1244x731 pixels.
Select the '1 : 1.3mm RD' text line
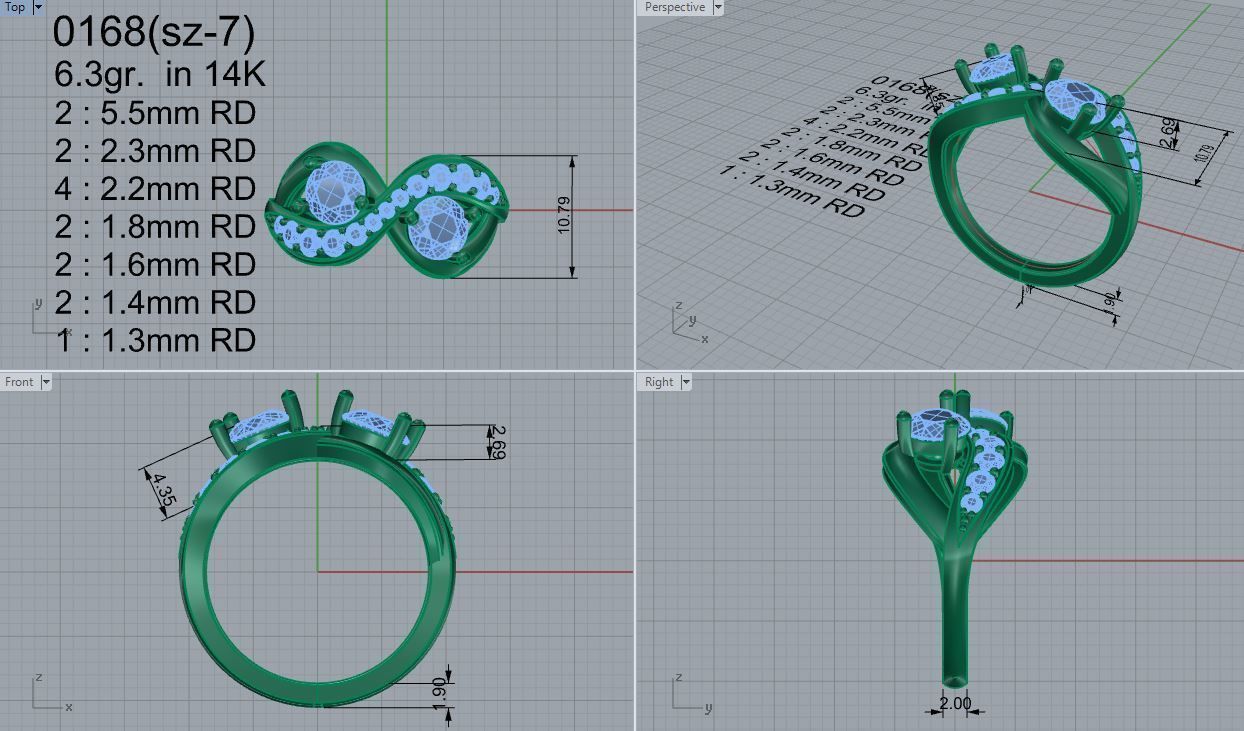tap(156, 340)
